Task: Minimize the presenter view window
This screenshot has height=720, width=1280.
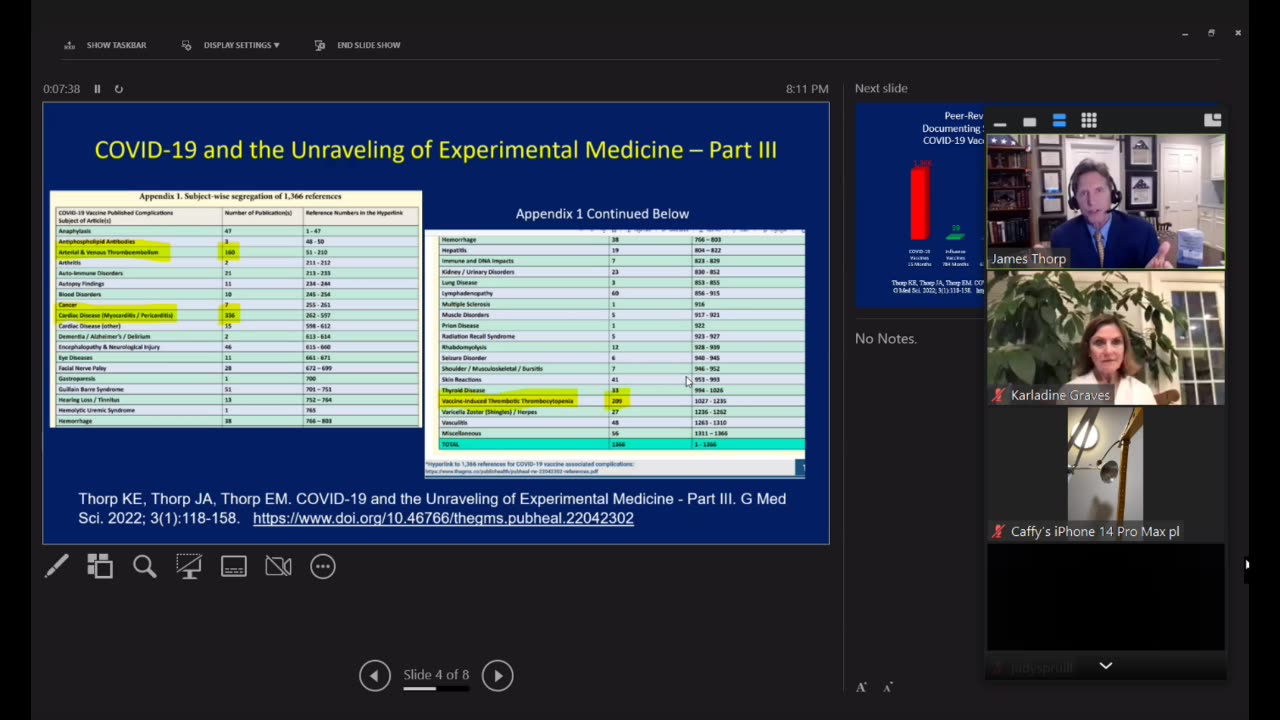Action: tap(1185, 33)
